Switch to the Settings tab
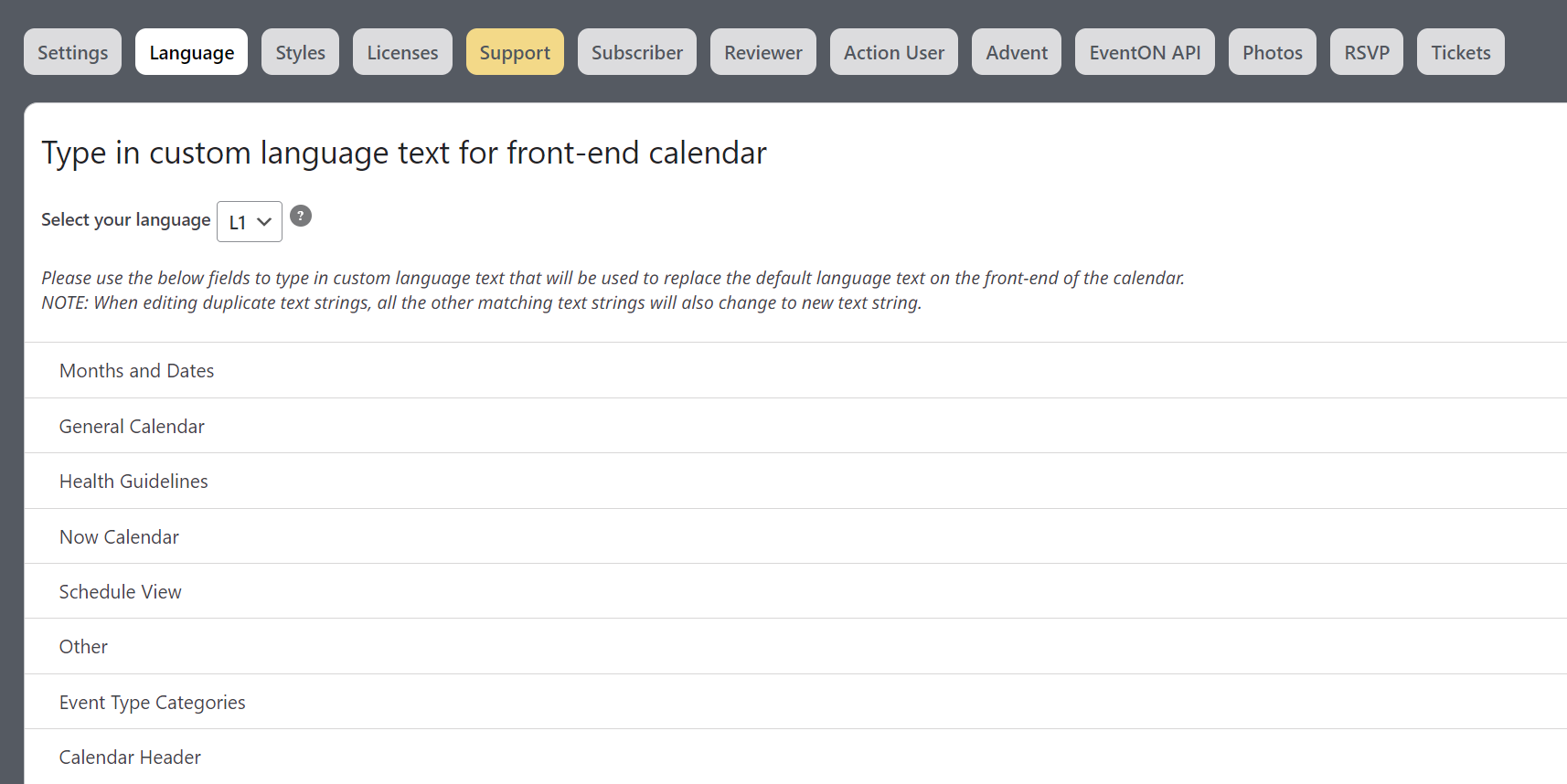 pos(73,52)
